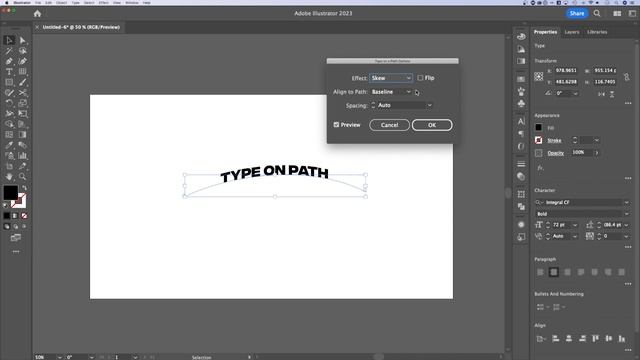Select the Eyedropper tool
The width and height of the screenshot is (640, 360).
coord(9,145)
